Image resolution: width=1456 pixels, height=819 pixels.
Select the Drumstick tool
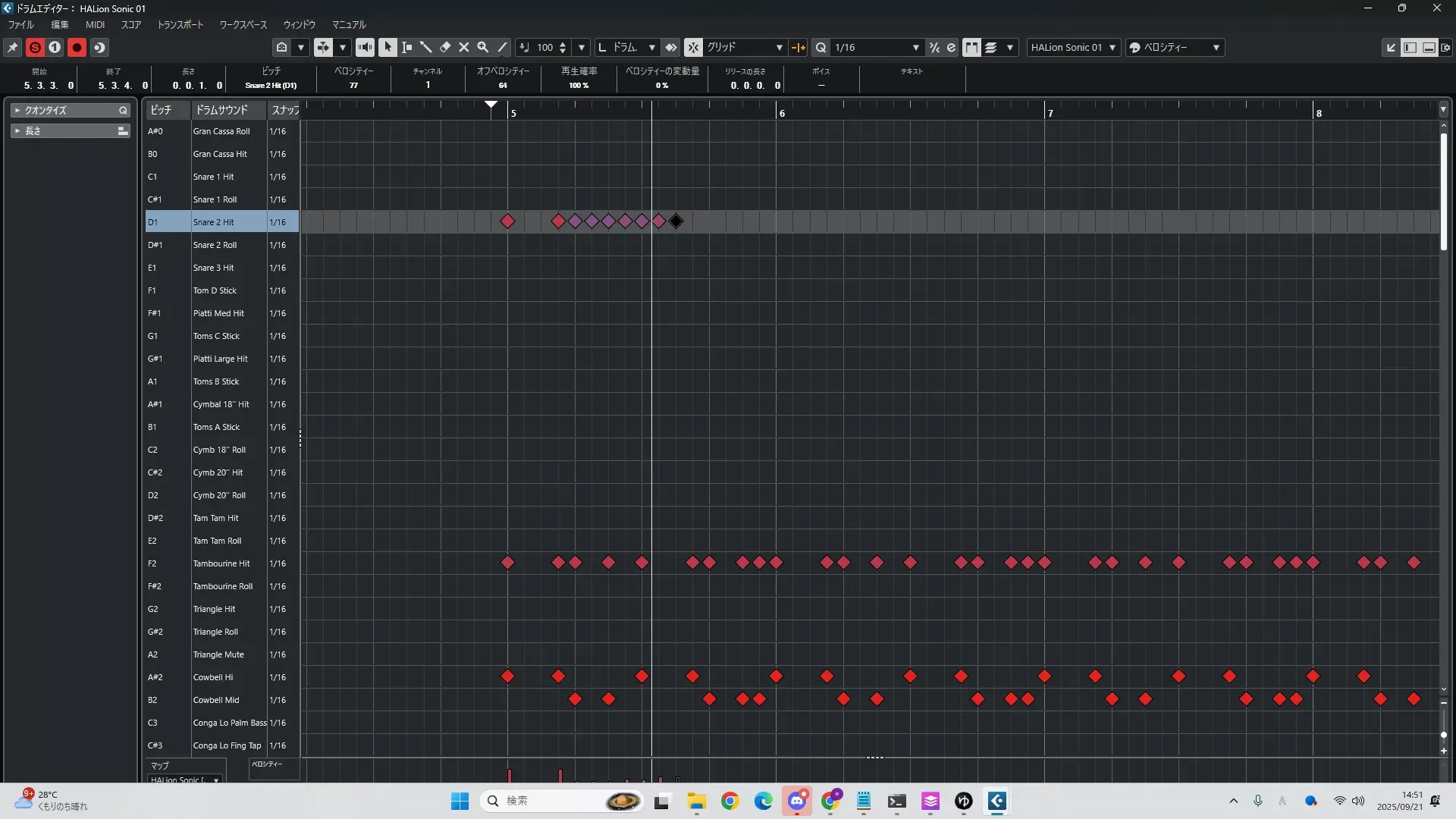pos(425,47)
